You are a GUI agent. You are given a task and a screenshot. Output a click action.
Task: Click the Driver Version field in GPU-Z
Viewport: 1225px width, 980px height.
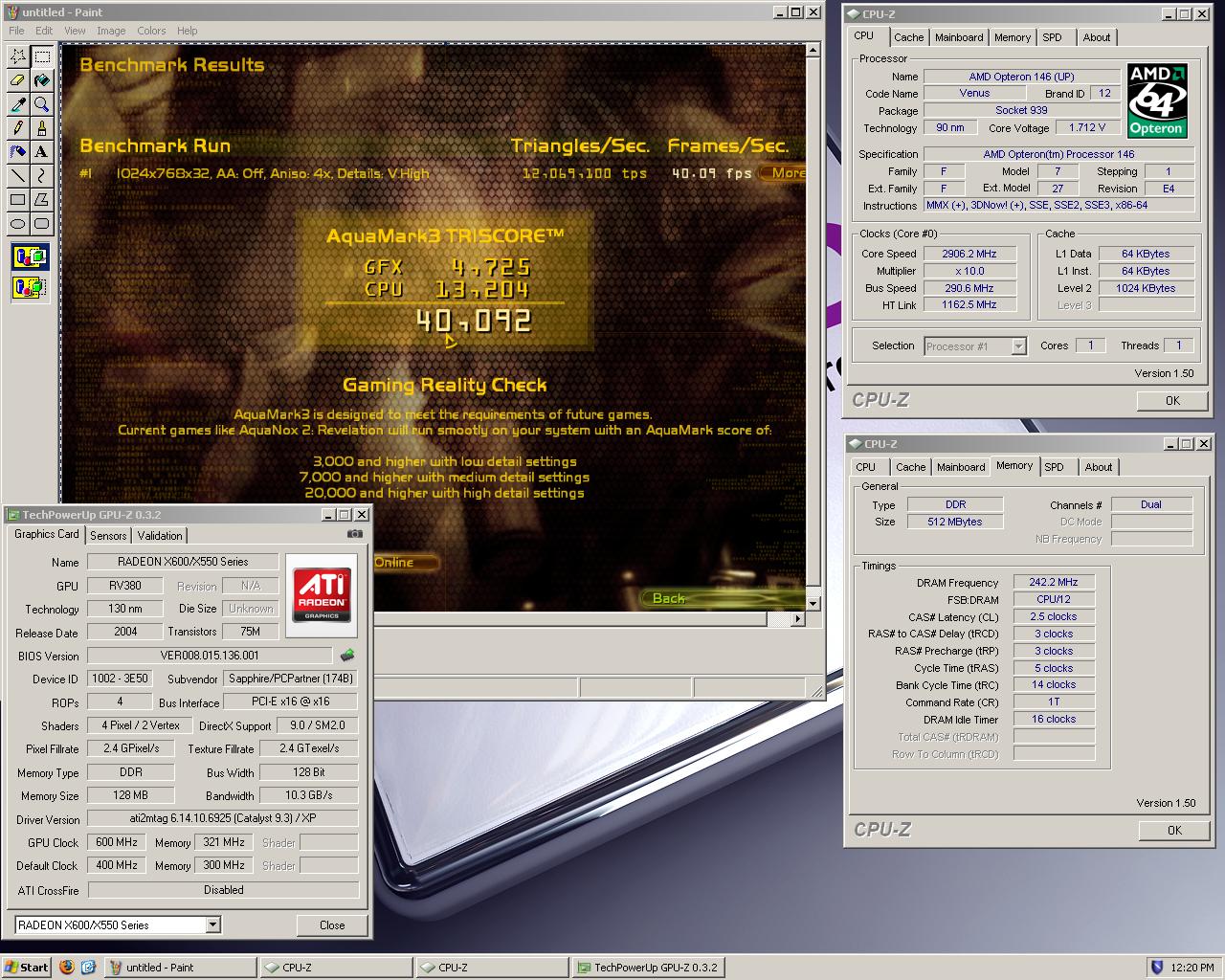223,819
